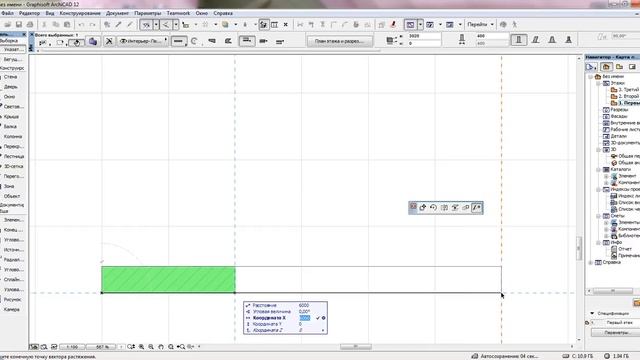Open the dropdown beside floor plan window button
640x360 pixels.
(420, 25)
